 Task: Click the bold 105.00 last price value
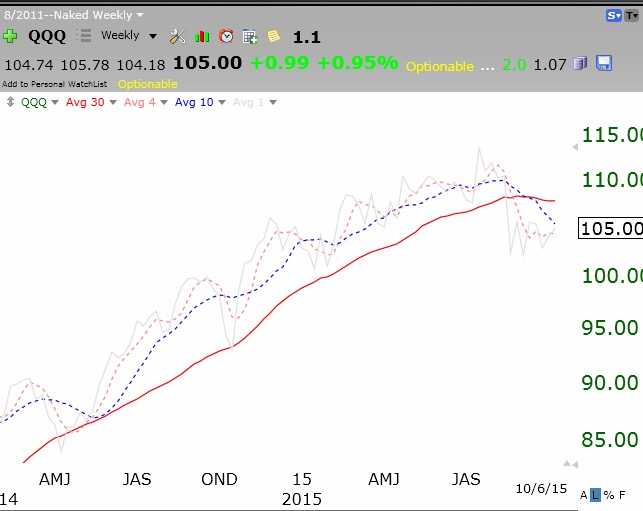(207, 63)
